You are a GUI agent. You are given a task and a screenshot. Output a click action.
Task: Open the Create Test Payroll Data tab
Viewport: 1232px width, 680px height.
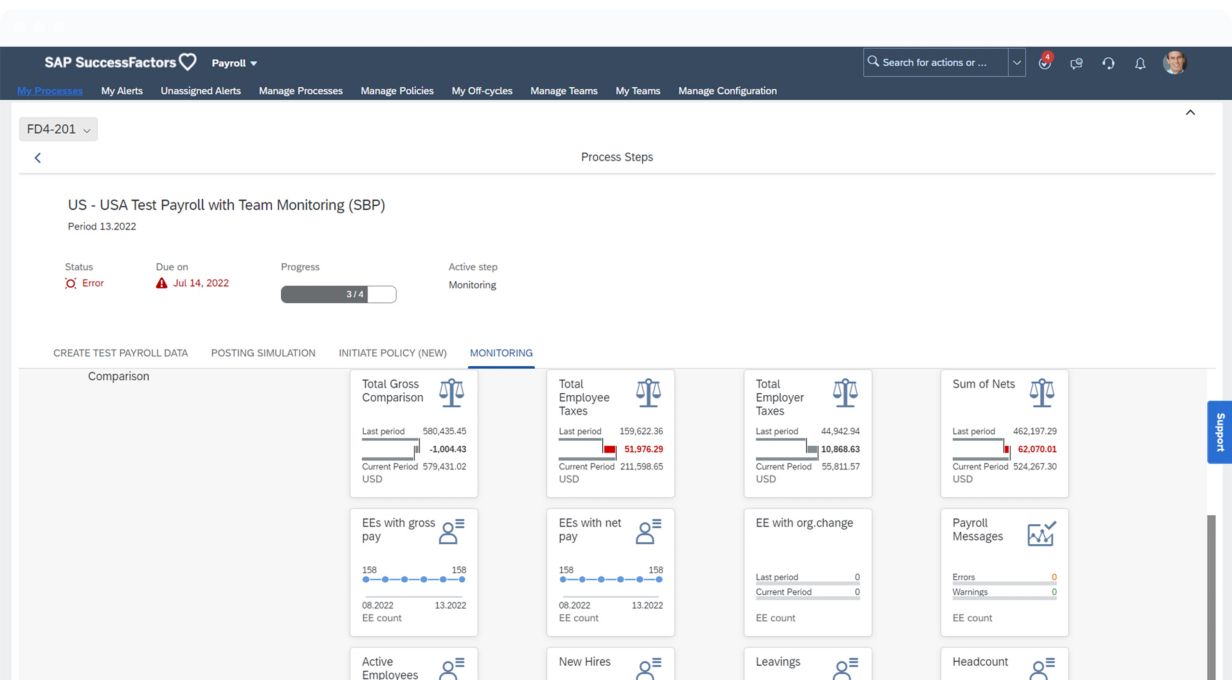click(x=120, y=353)
